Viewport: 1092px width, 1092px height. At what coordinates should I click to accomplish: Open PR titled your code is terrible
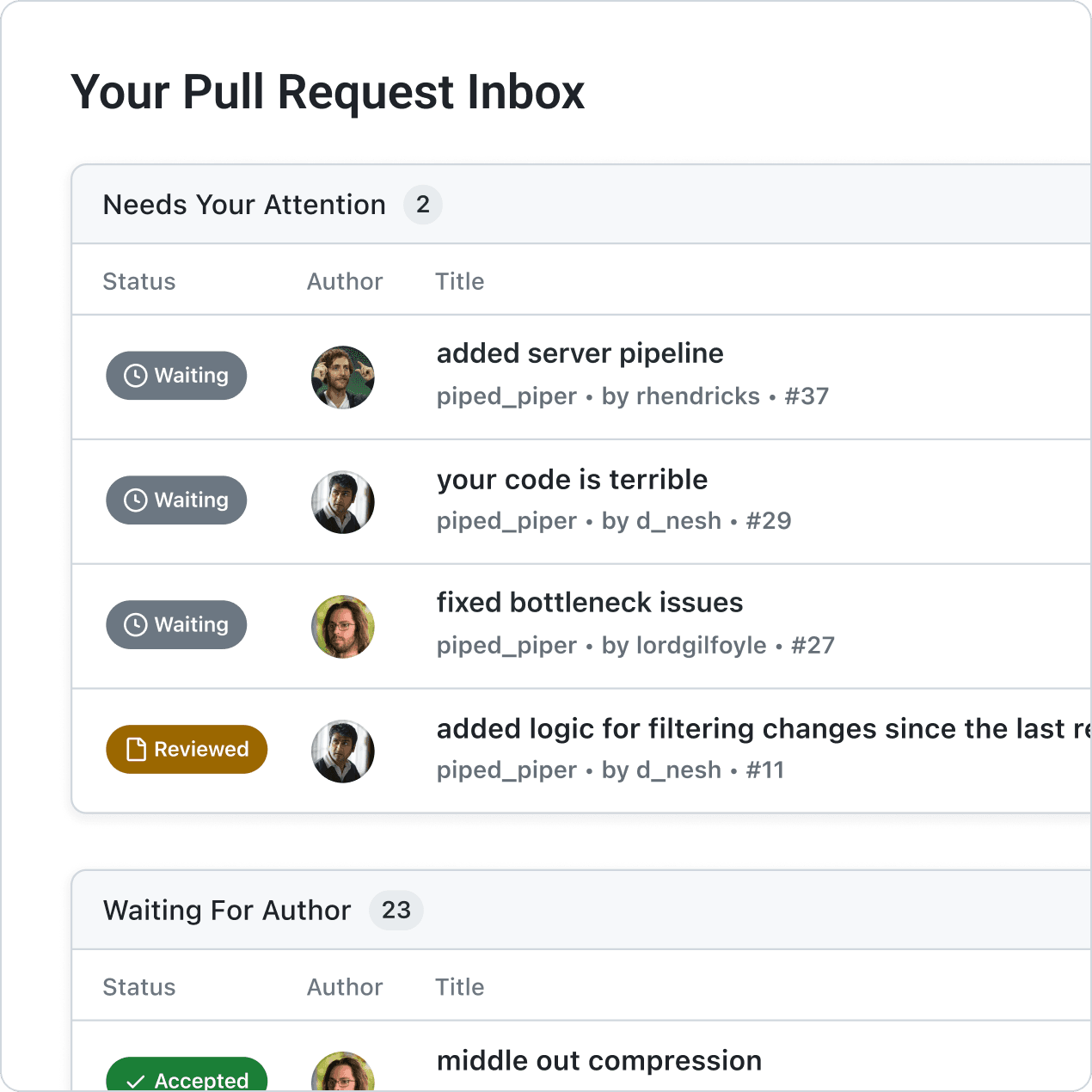pos(572,479)
